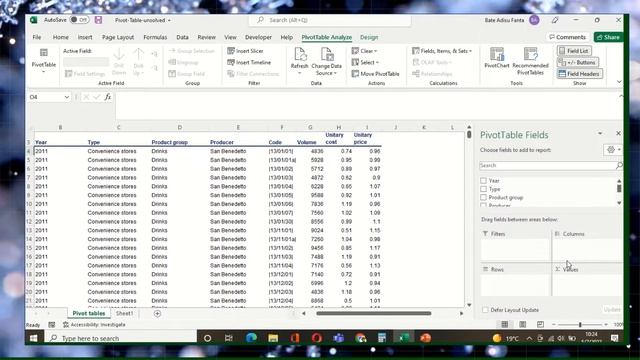Open the Windows Start menu
The width and height of the screenshot is (640, 360).
tap(34, 338)
